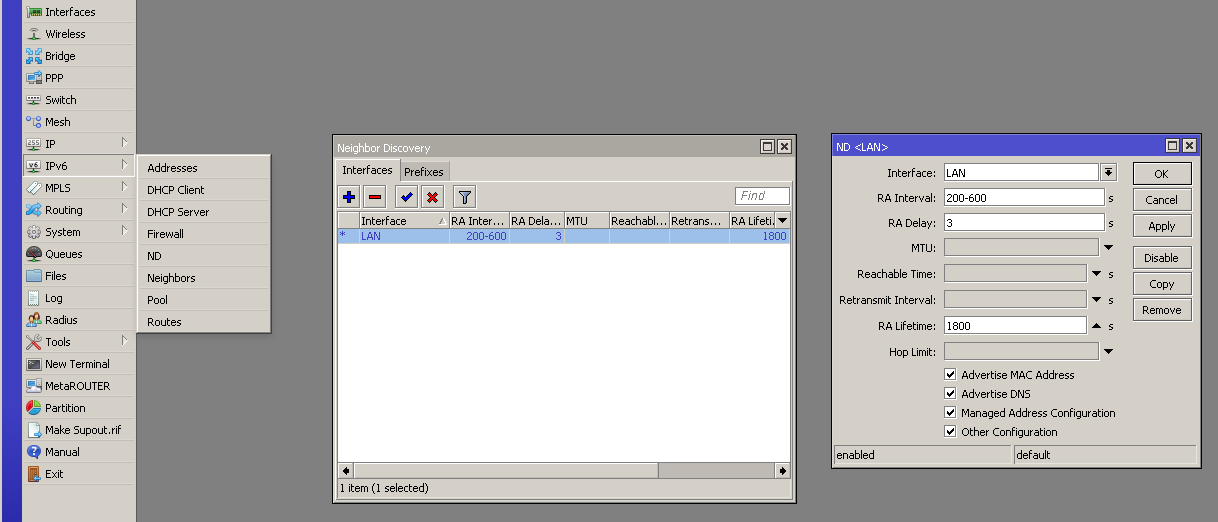Open the Partition sidebar item

pyautogui.click(x=78, y=408)
